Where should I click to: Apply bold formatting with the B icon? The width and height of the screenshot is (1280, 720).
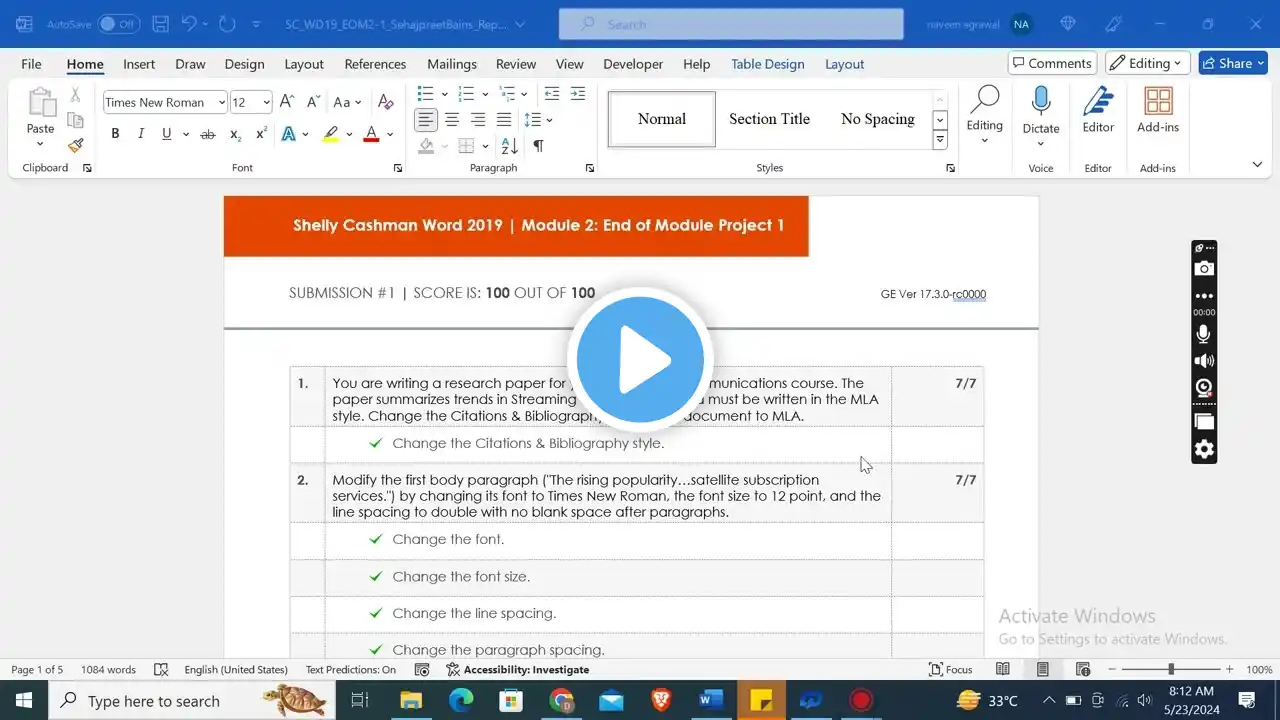[x=115, y=134]
